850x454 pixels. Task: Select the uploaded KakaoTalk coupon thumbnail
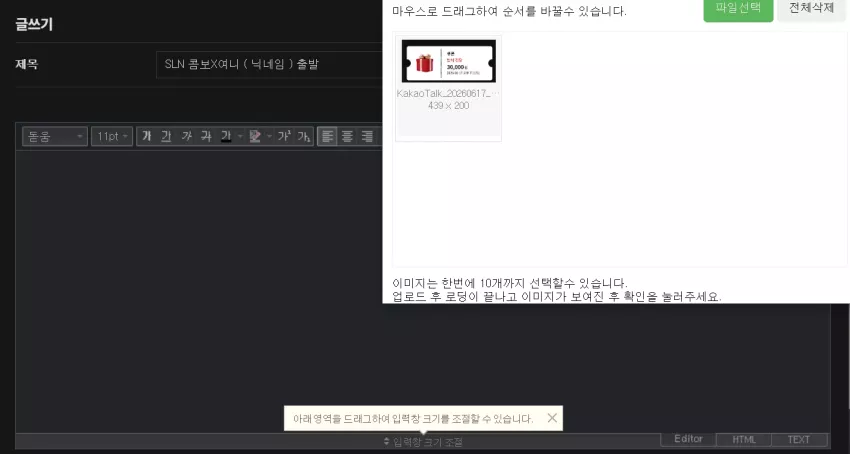(448, 61)
